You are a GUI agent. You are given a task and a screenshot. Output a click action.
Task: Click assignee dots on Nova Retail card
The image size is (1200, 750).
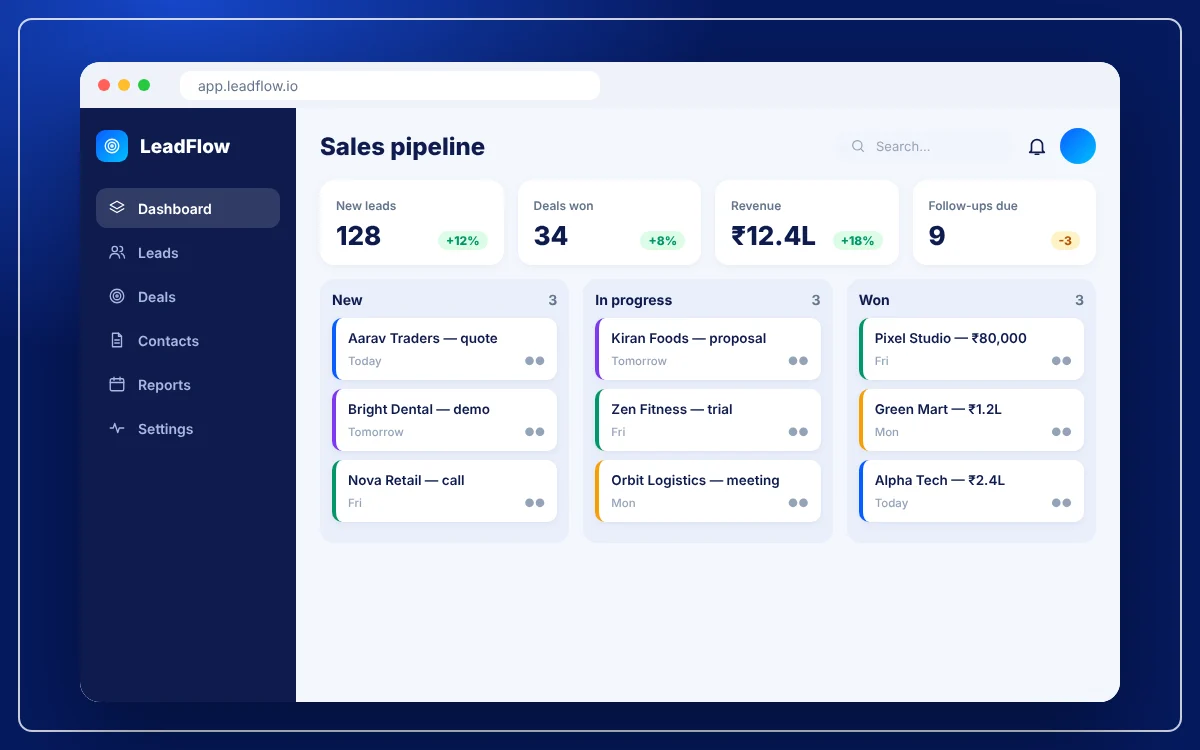click(x=535, y=503)
